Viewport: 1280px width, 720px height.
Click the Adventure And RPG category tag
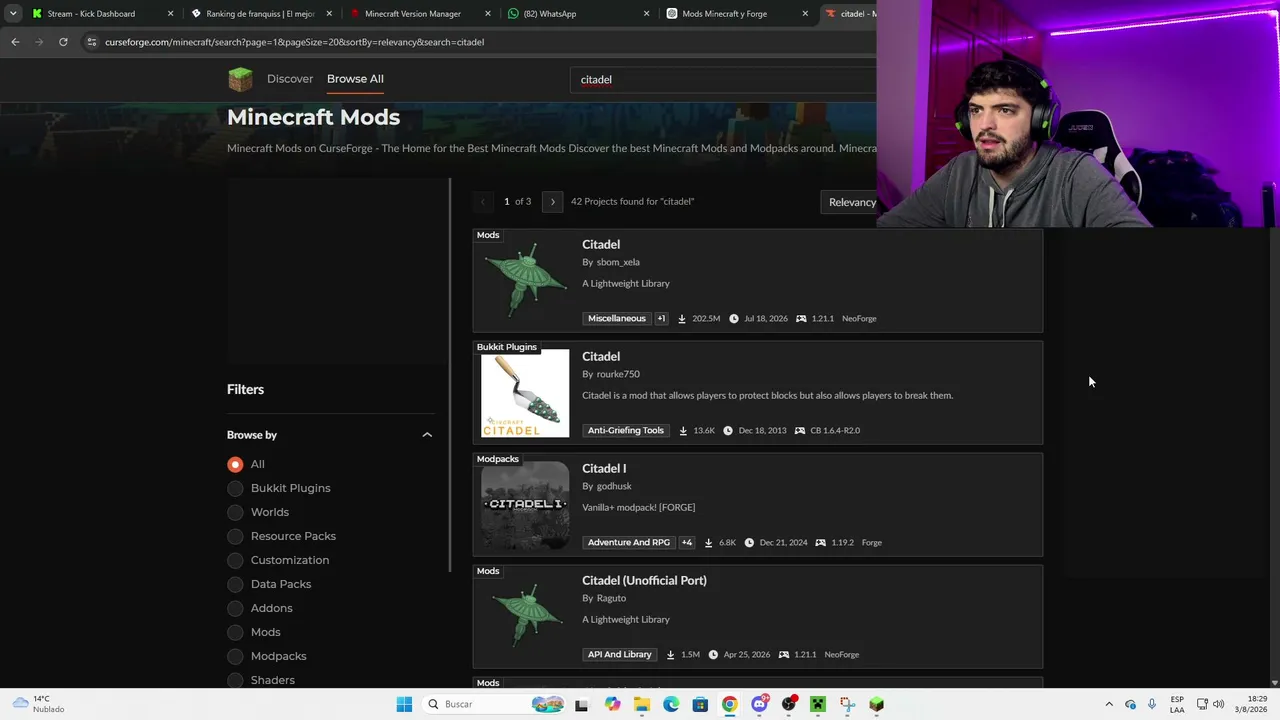pos(629,542)
